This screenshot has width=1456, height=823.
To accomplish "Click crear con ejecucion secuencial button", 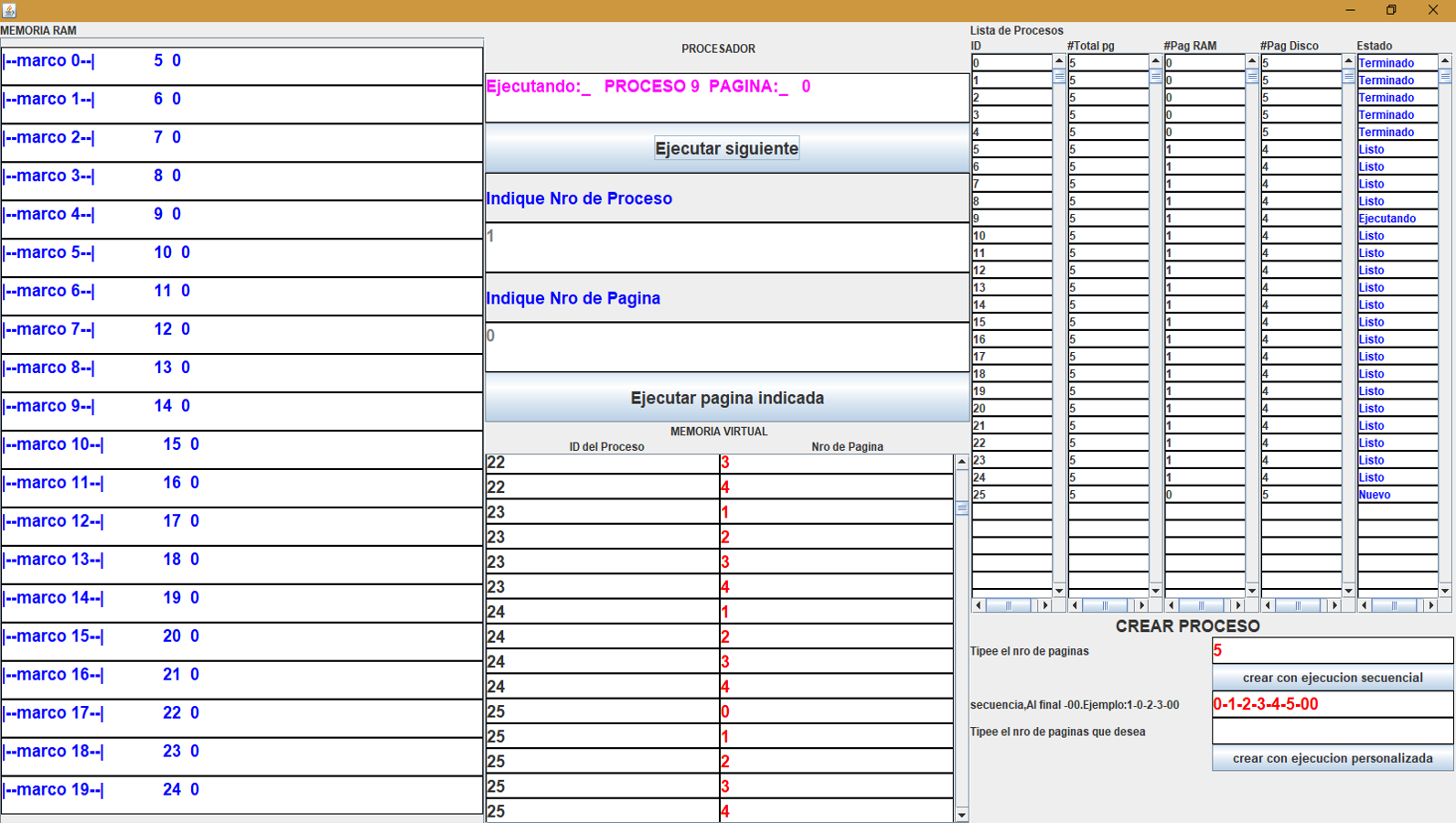I will click(x=1333, y=678).
